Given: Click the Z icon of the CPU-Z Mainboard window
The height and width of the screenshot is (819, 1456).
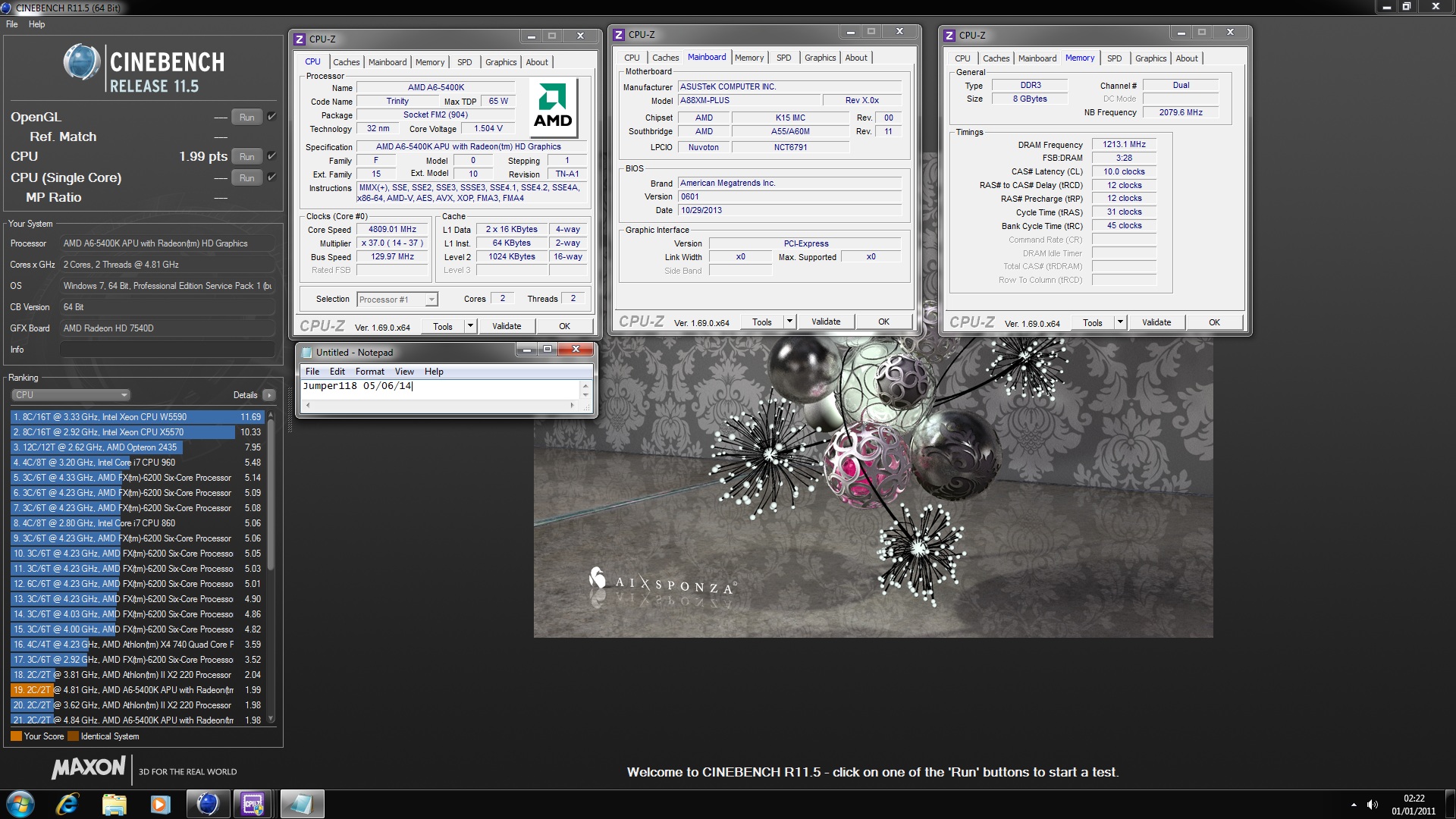Looking at the screenshot, I should 619,35.
